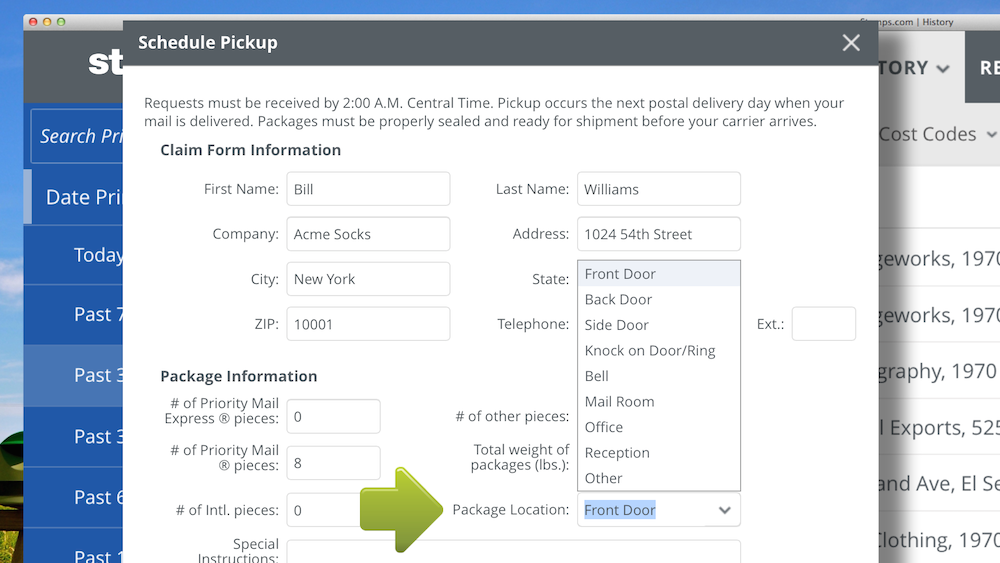Pick Mail Room as package location
This screenshot has height=563, width=1000.
619,401
